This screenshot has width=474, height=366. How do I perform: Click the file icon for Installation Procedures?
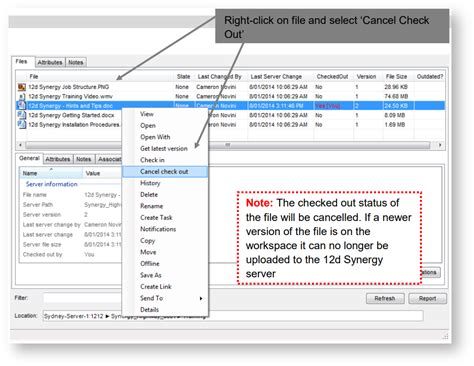tap(22, 124)
